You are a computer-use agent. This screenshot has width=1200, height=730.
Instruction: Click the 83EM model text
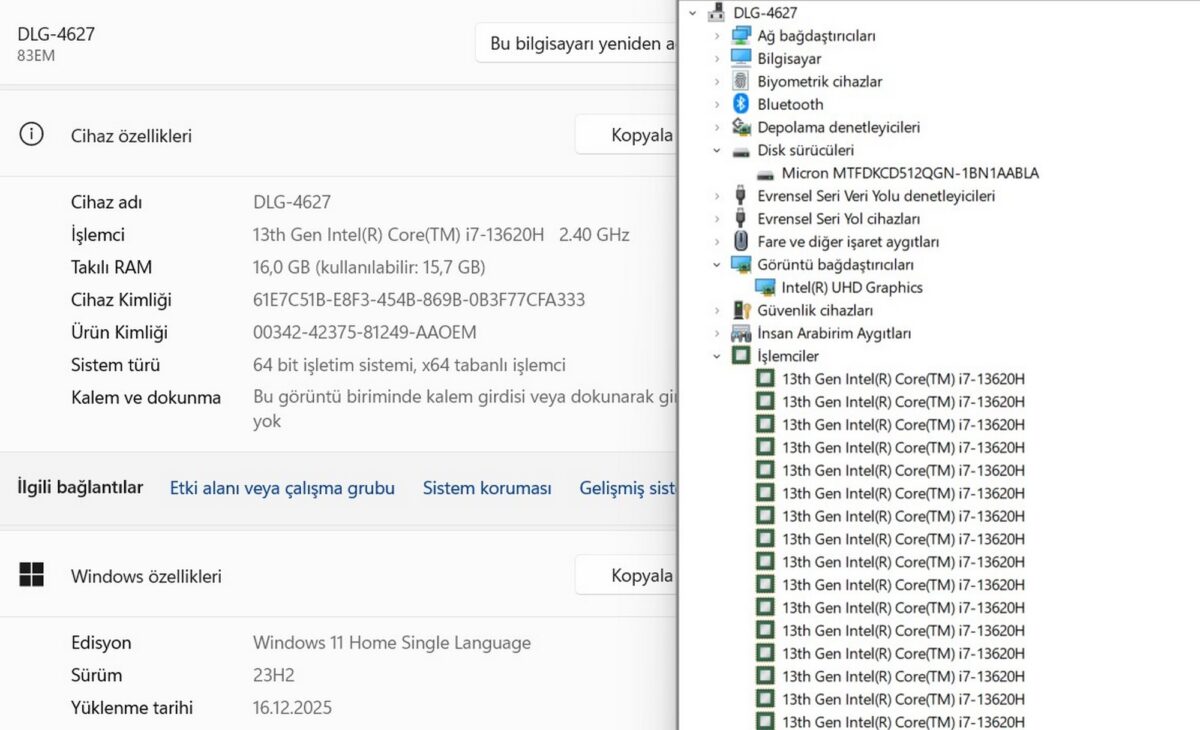pyautogui.click(x=36, y=56)
